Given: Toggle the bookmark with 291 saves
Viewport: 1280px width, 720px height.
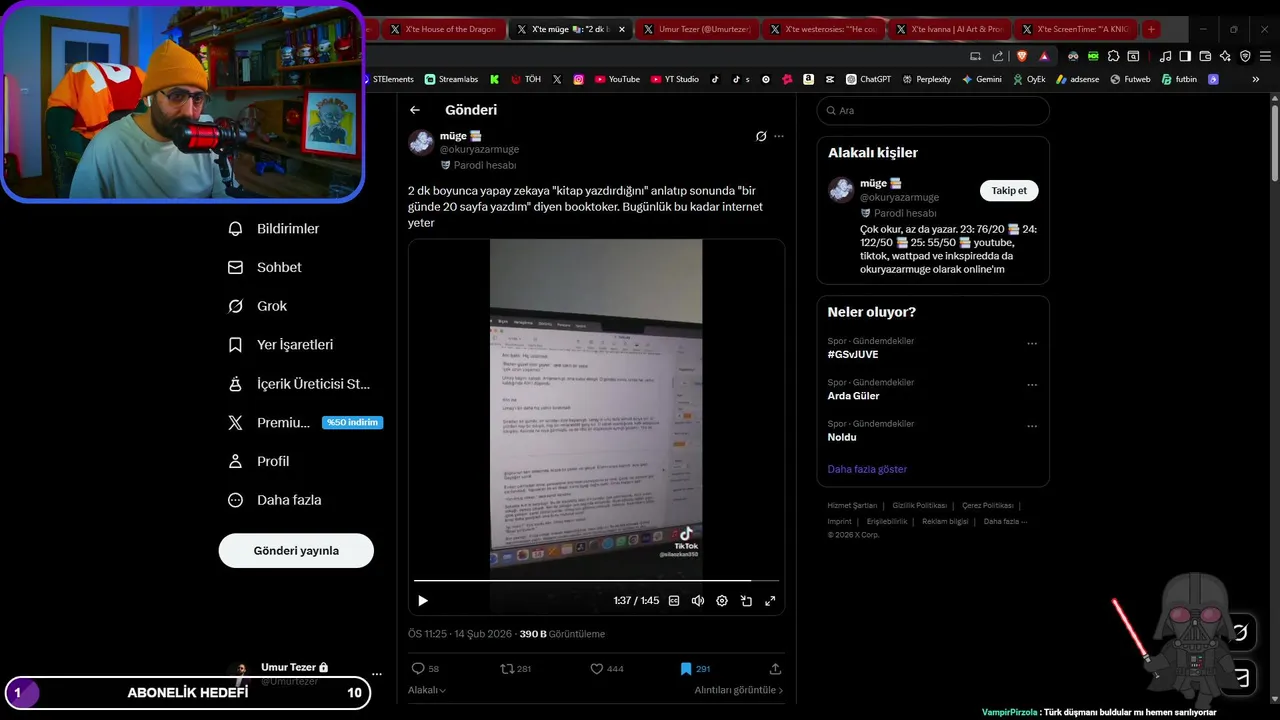Looking at the screenshot, I should pos(695,669).
